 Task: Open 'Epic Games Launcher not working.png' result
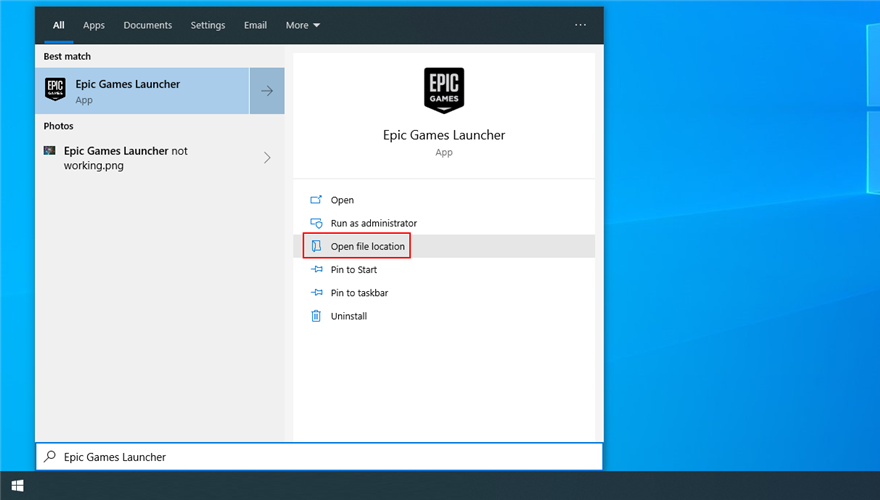[x=159, y=158]
